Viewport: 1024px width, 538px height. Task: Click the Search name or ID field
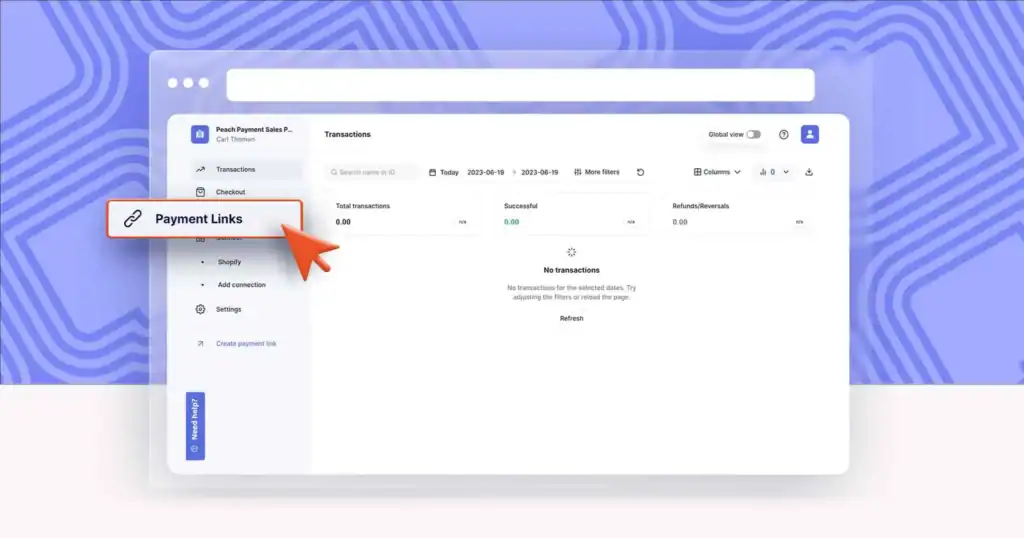(372, 172)
